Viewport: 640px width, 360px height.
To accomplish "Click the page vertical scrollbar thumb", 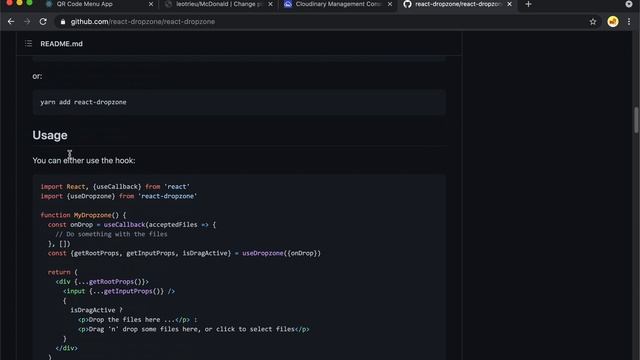I will 636,120.
